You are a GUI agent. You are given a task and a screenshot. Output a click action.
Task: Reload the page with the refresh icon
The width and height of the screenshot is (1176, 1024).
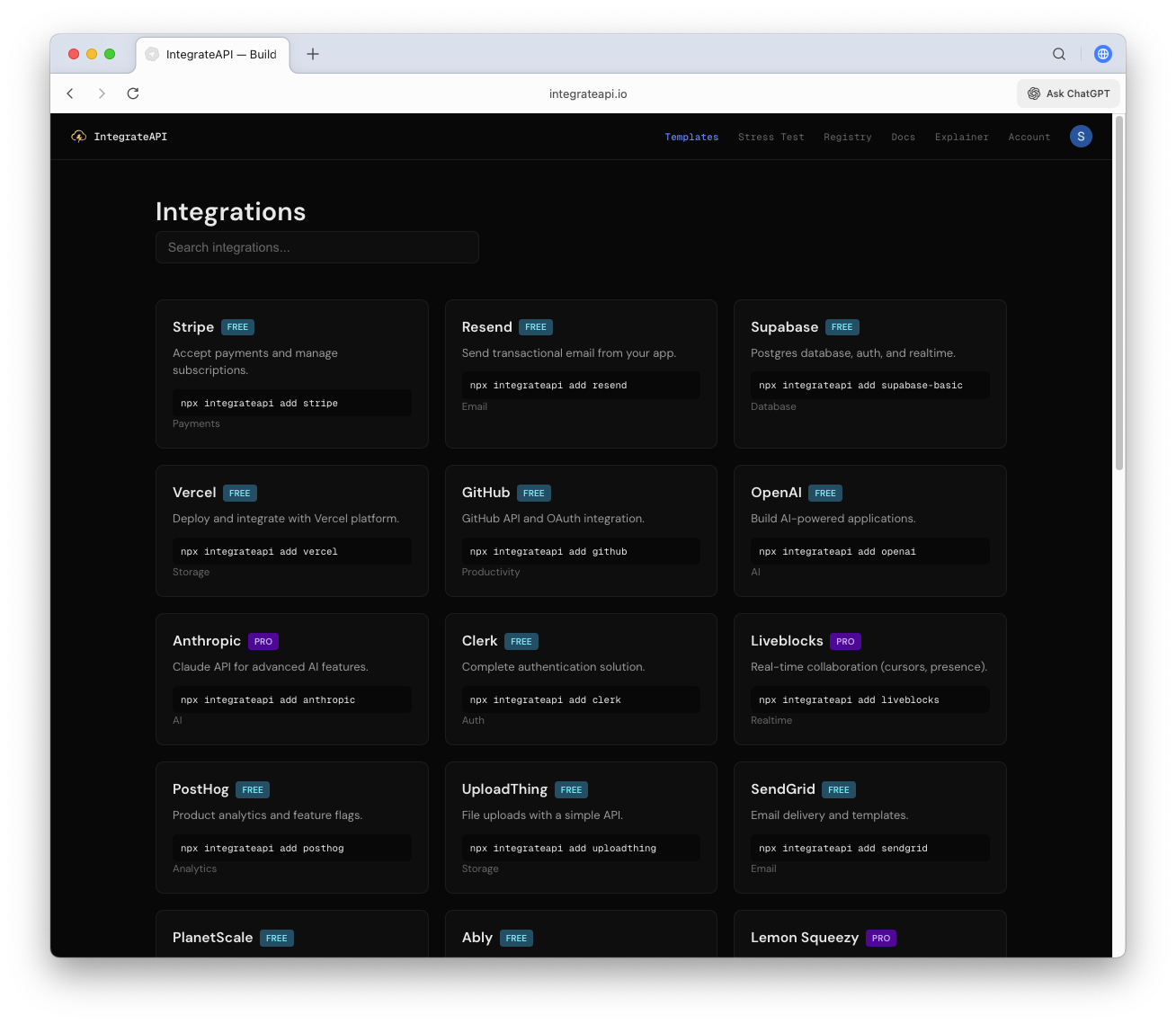tap(132, 93)
